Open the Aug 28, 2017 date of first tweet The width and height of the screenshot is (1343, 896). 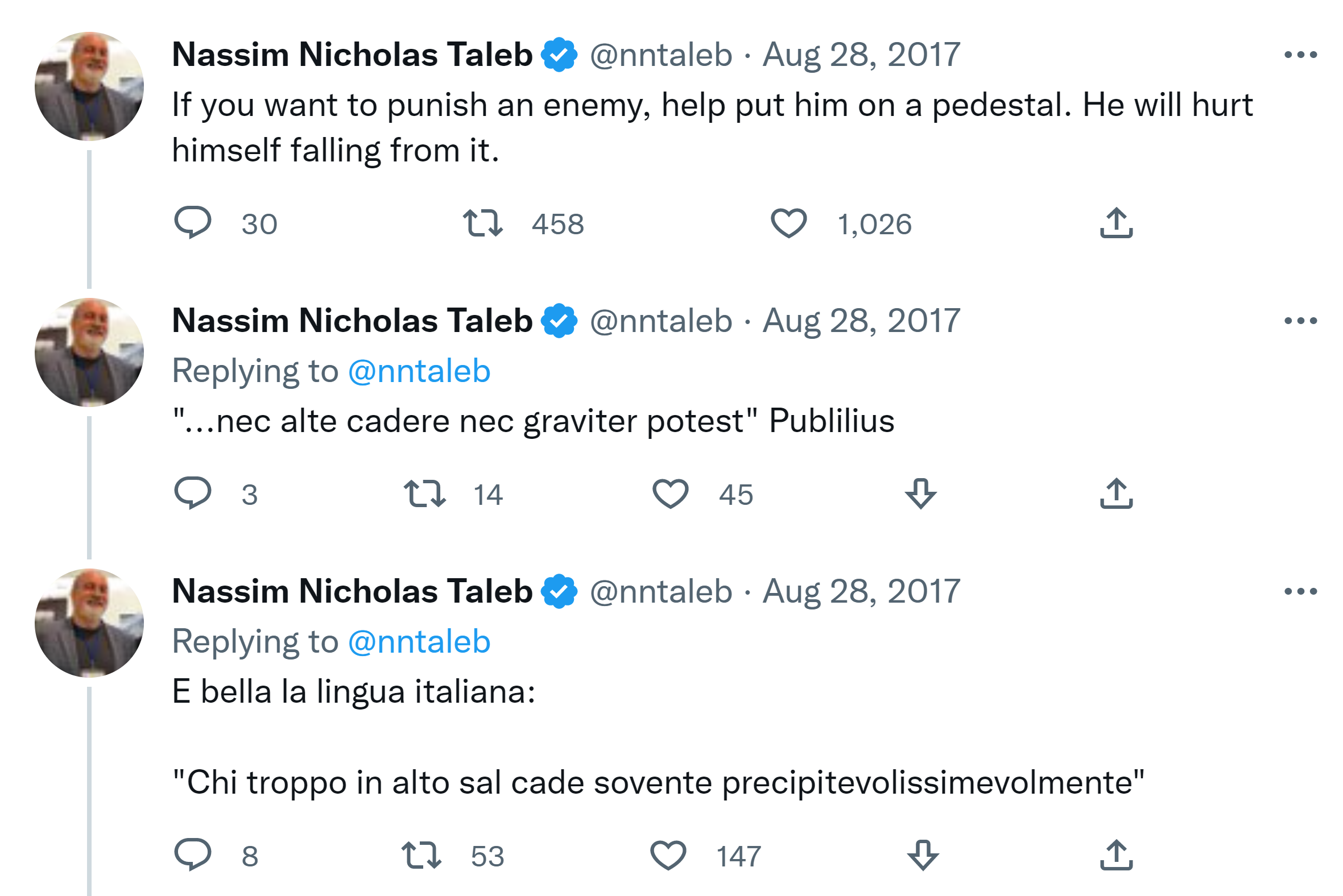tap(861, 55)
